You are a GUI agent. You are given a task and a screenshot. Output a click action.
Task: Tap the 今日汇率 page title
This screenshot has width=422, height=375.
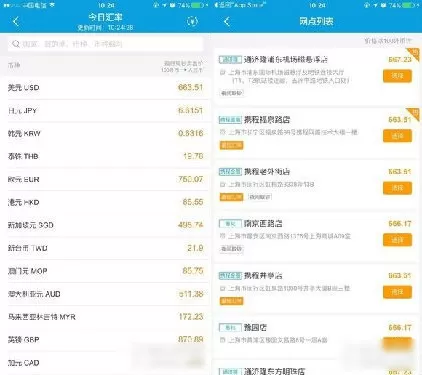(105, 17)
